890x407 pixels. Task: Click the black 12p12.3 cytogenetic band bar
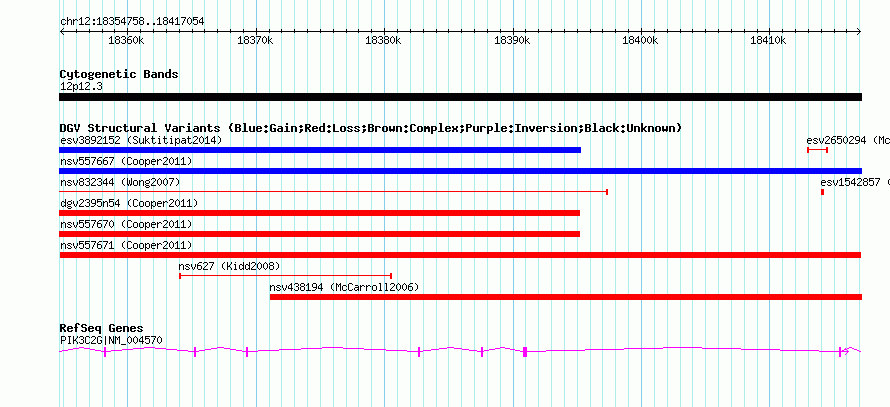(x=460, y=97)
